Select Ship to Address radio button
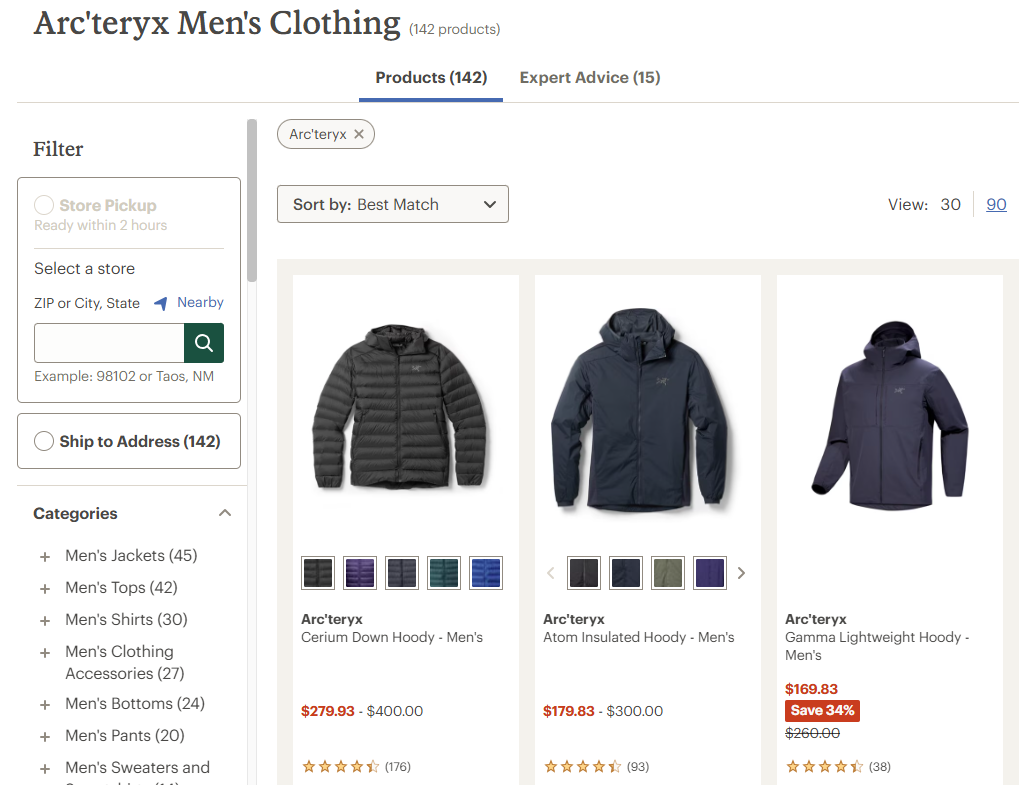This screenshot has width=1025, height=785. pyautogui.click(x=44, y=441)
